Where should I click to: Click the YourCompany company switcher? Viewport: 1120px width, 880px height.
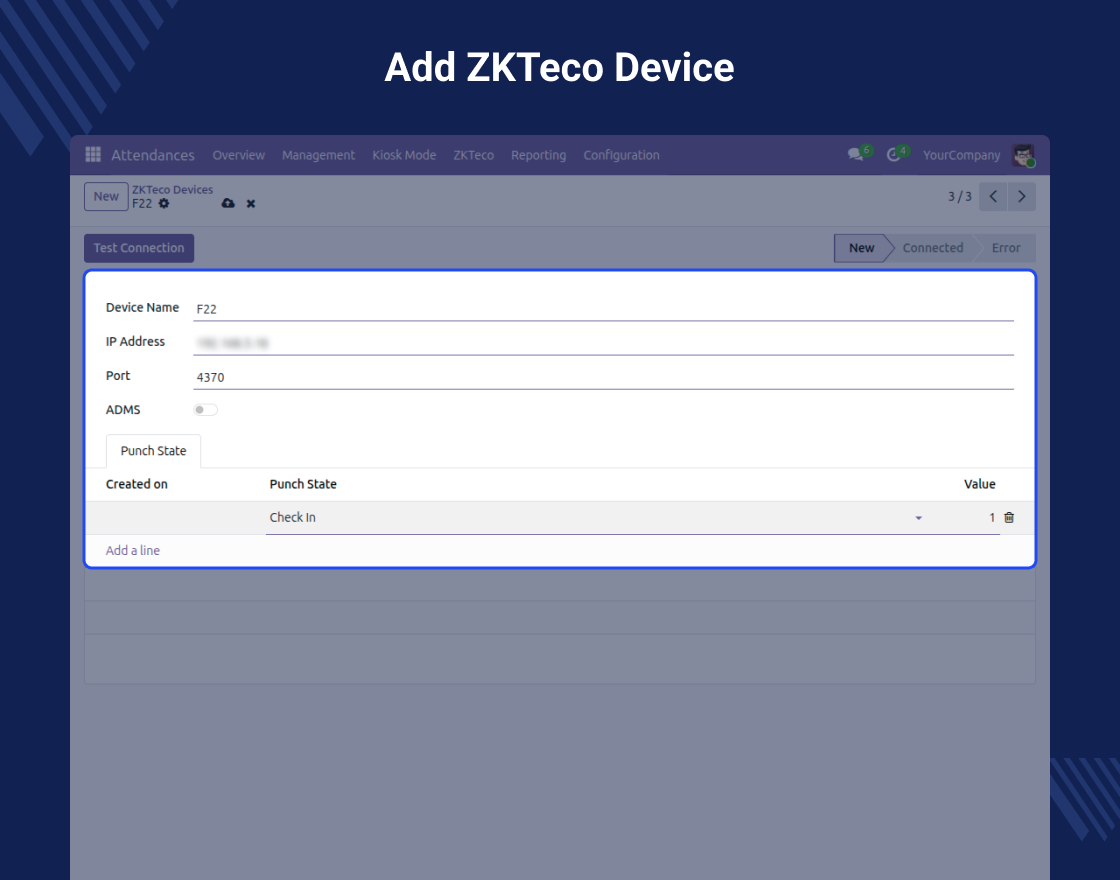[961, 155]
